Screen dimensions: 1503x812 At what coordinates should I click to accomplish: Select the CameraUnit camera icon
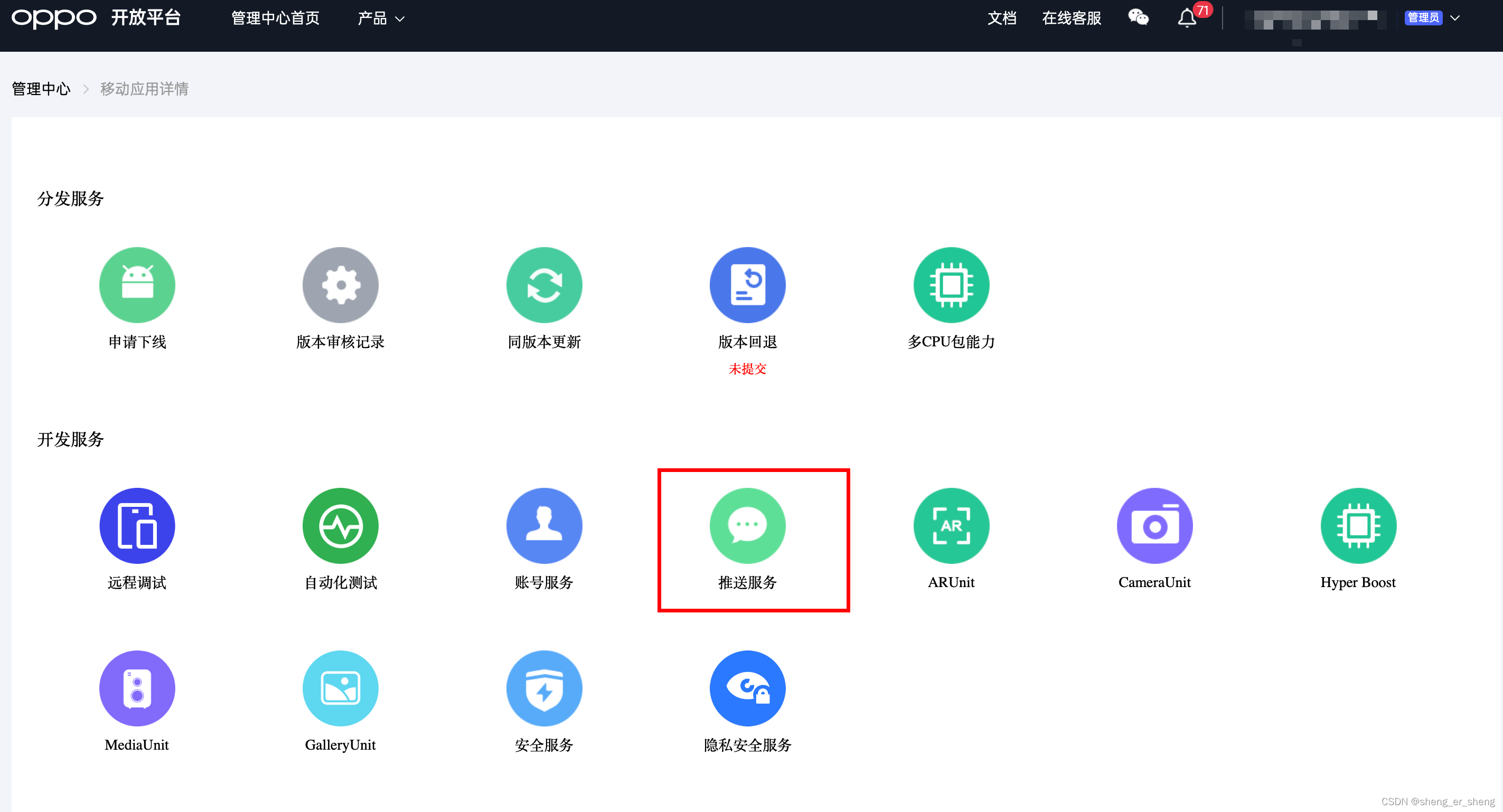click(x=1154, y=525)
